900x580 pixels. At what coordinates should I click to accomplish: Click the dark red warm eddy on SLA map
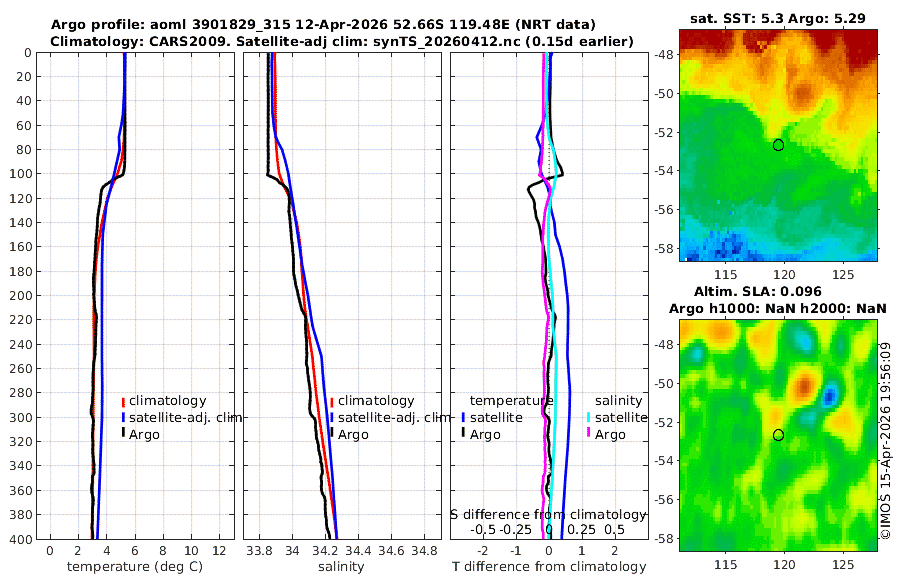coord(804,386)
